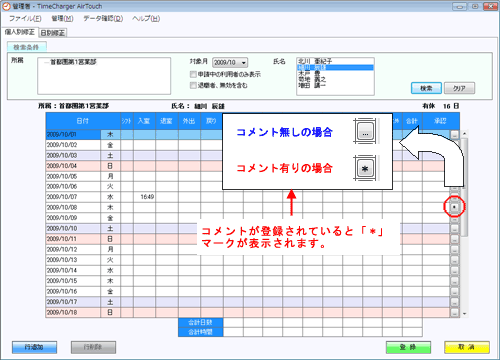Open comment button for 2009/10/18 row
Screen dimensions: 500x360
point(454,312)
